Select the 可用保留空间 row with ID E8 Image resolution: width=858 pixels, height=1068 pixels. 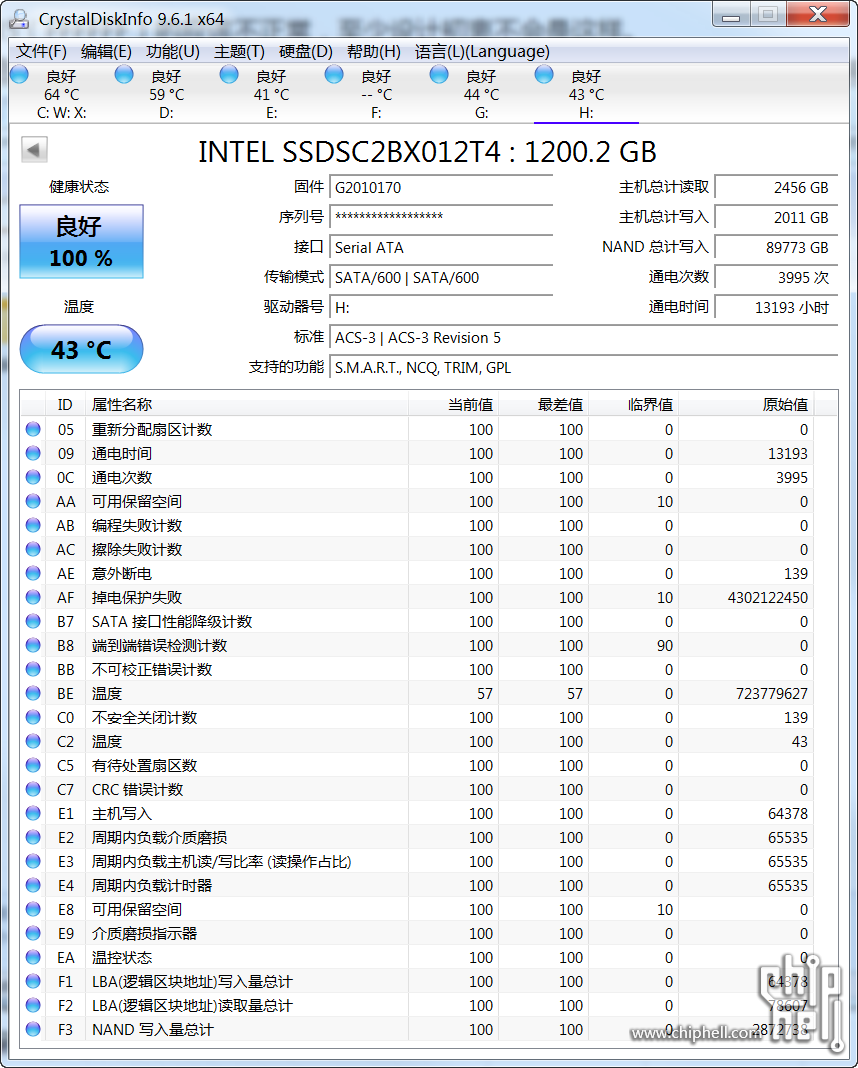coord(418,909)
